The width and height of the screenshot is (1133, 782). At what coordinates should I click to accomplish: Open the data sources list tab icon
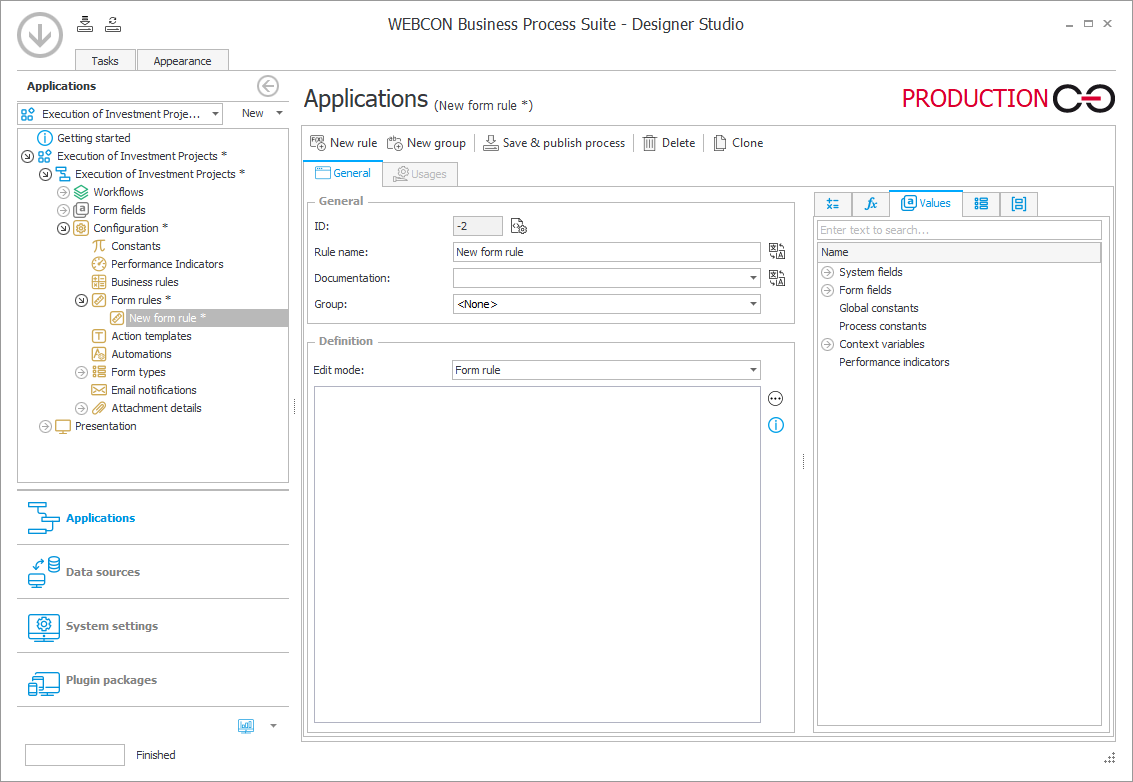pos(981,204)
